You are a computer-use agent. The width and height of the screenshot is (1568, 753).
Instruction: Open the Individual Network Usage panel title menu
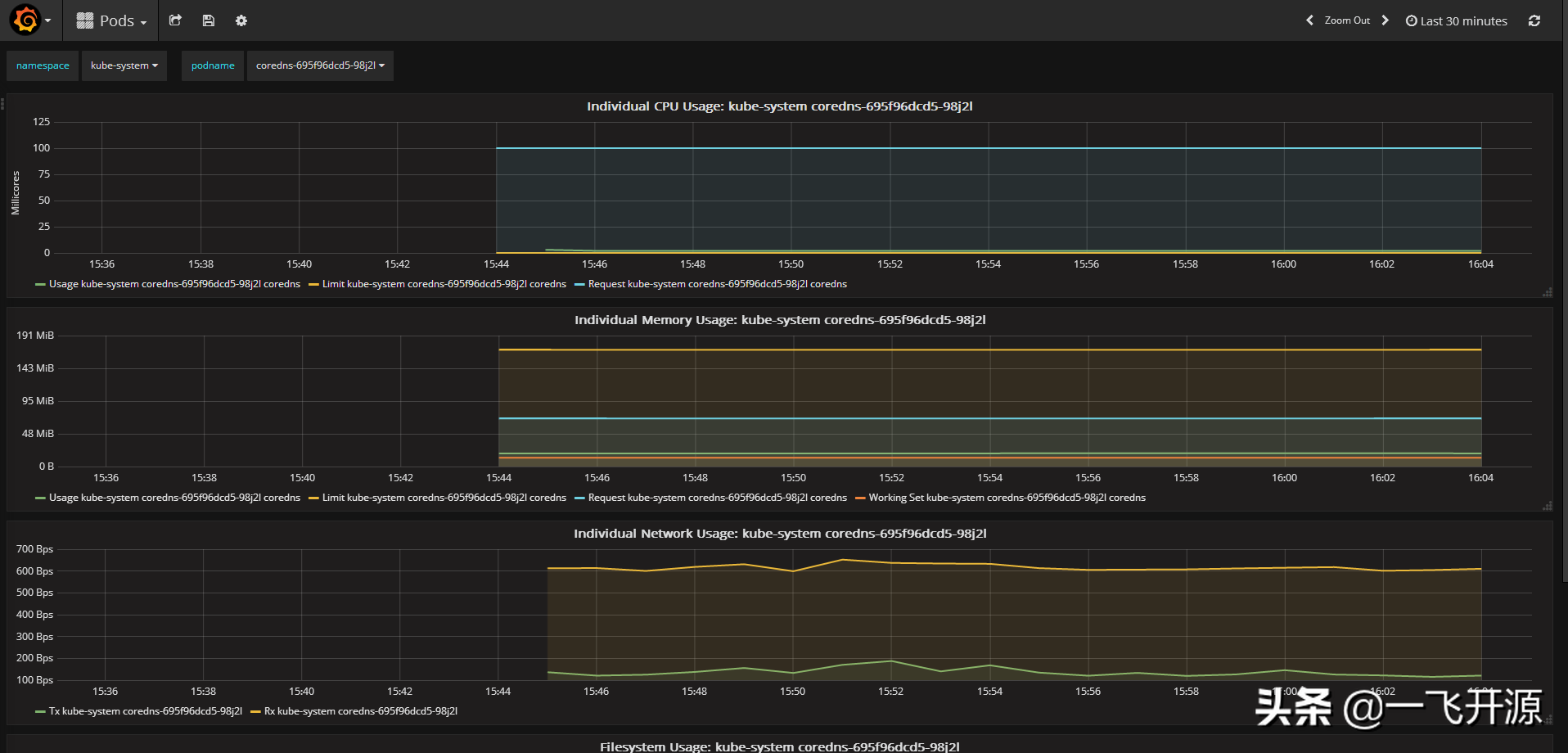[780, 534]
